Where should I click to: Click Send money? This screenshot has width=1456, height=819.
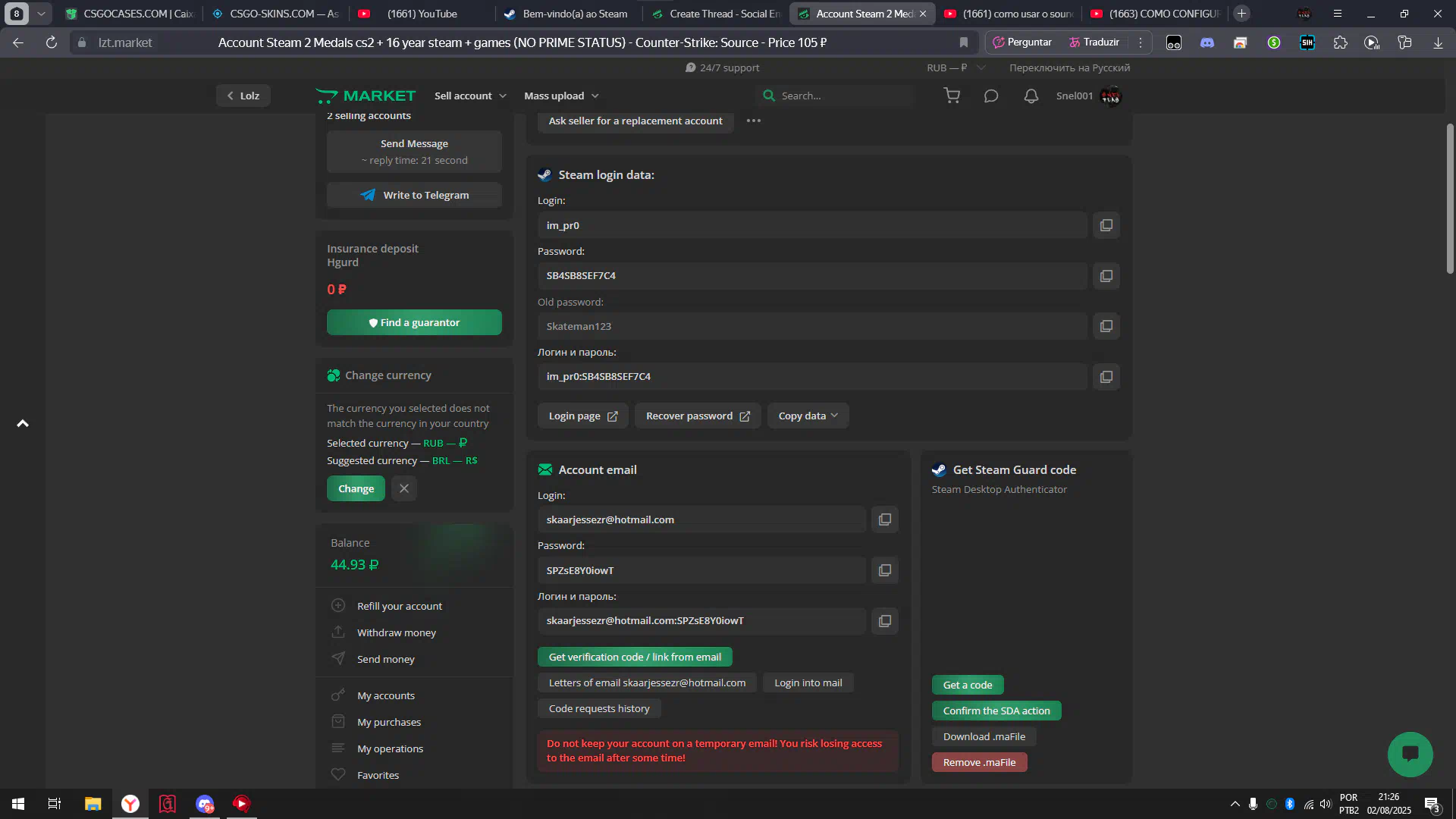(x=385, y=659)
